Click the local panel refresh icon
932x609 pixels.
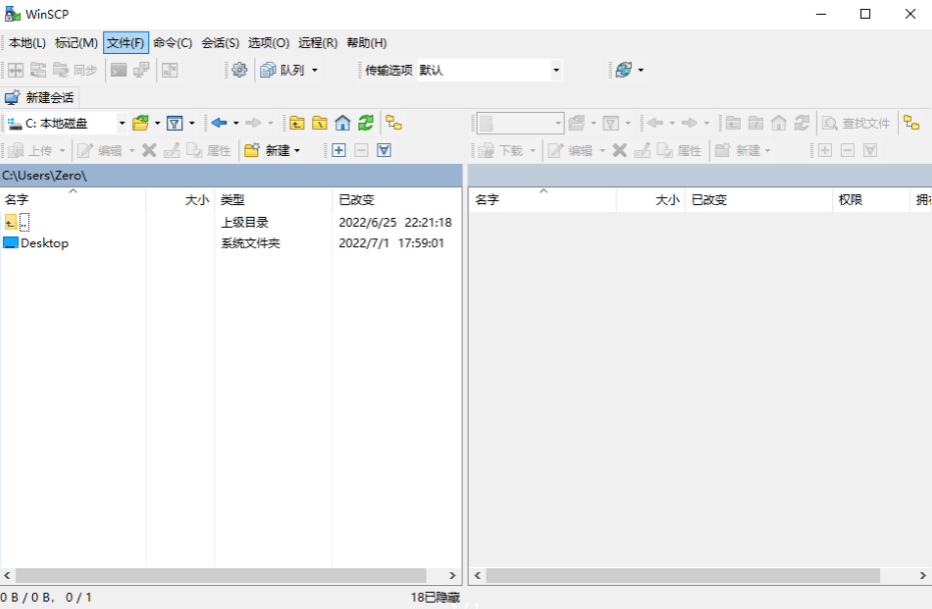pyautogui.click(x=366, y=123)
